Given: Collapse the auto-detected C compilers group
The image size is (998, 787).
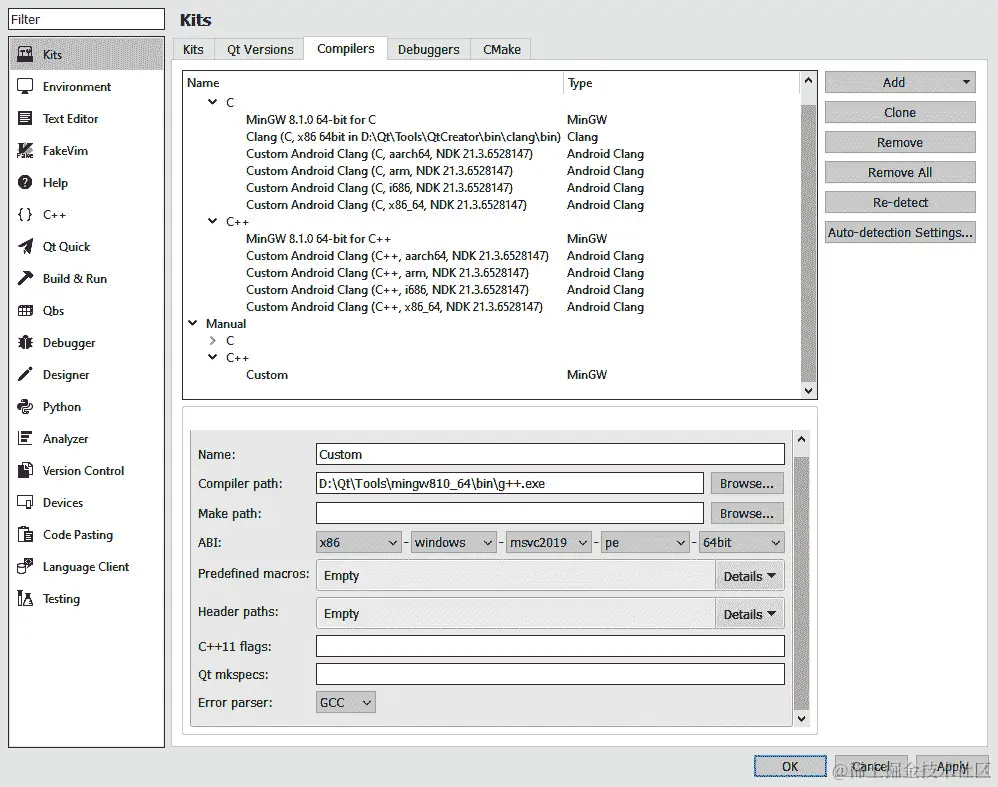Looking at the screenshot, I should [213, 102].
